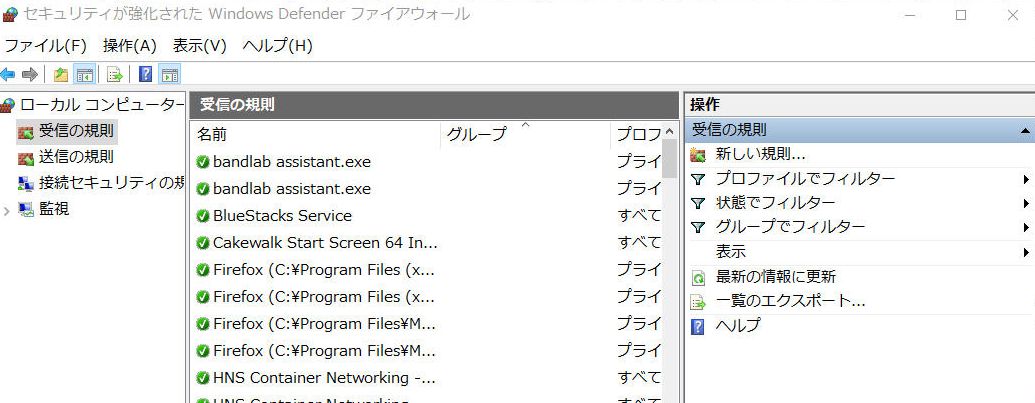The width and height of the screenshot is (1035, 403).
Task: Open the ヘルプ(H) menu
Action: coord(277,46)
